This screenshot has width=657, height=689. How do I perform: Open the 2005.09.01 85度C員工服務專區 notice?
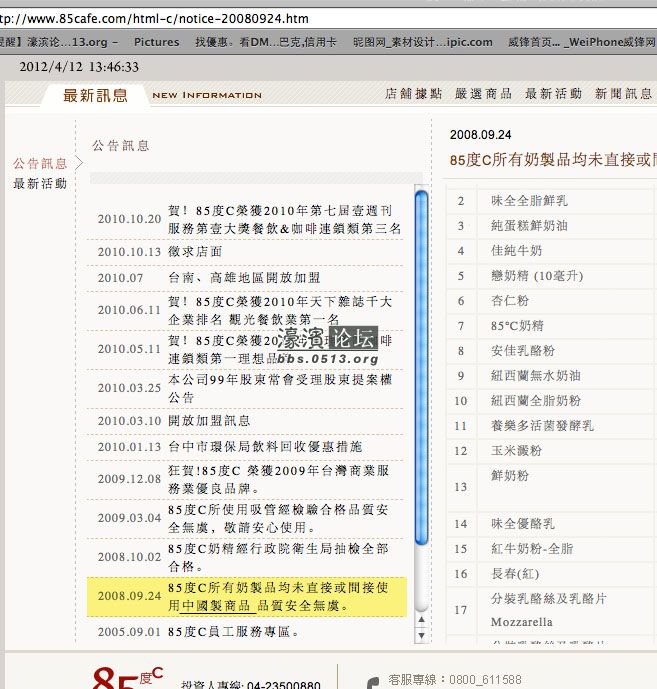point(234,632)
